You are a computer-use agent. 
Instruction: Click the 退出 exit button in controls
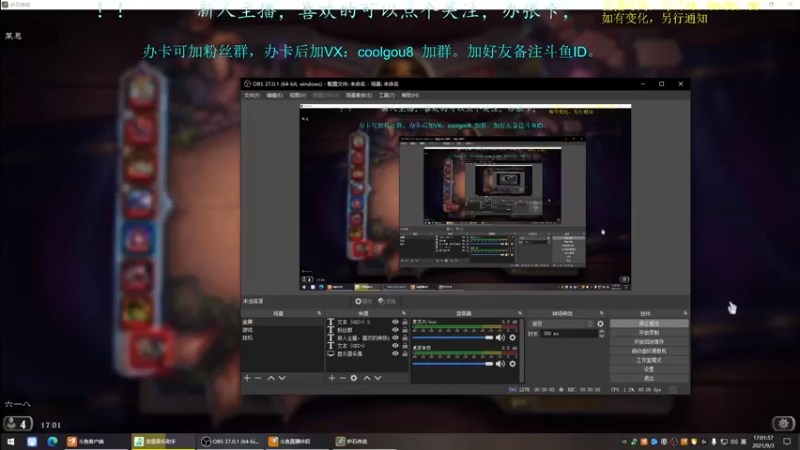point(649,379)
